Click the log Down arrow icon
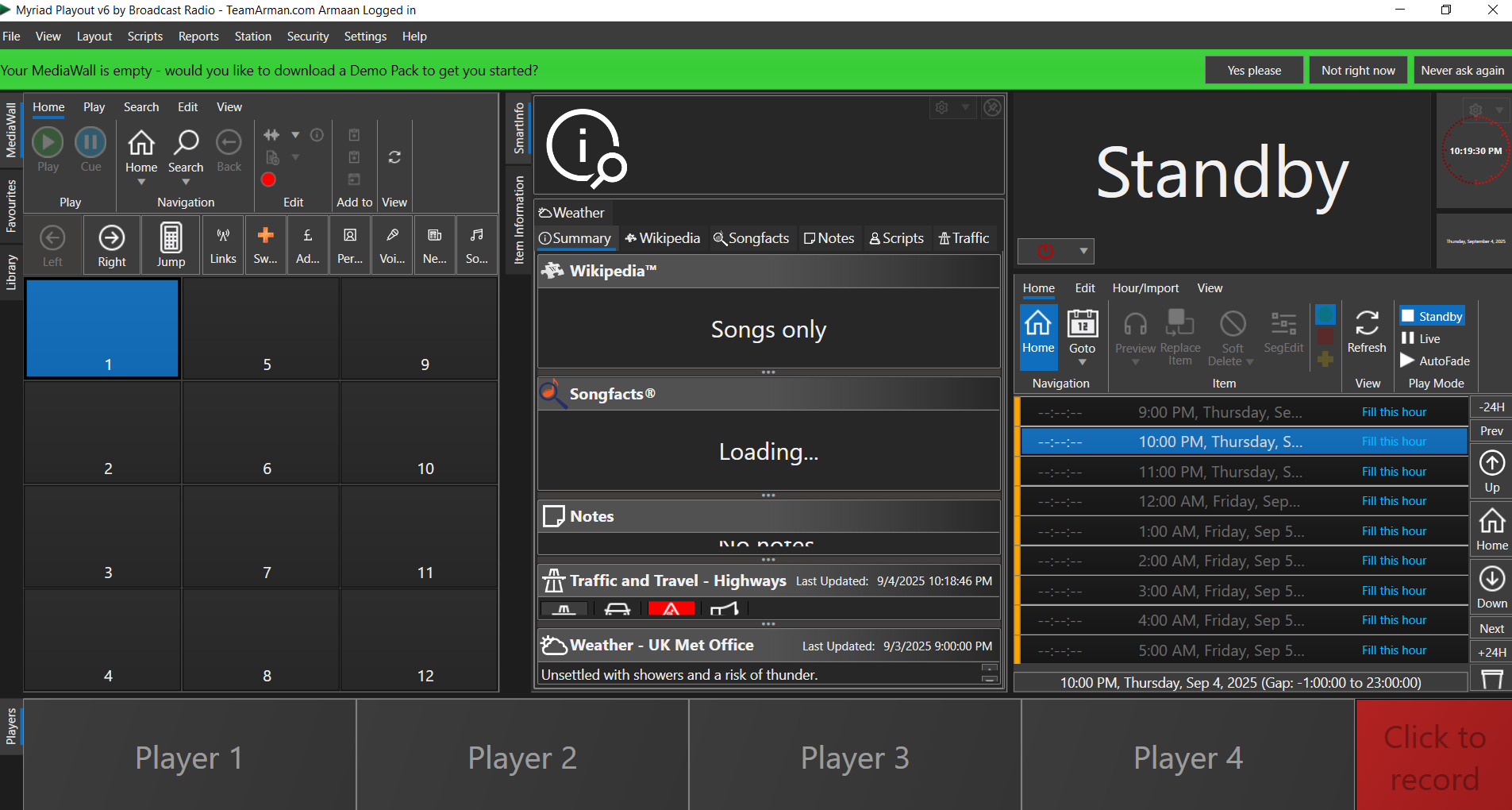 tap(1491, 580)
